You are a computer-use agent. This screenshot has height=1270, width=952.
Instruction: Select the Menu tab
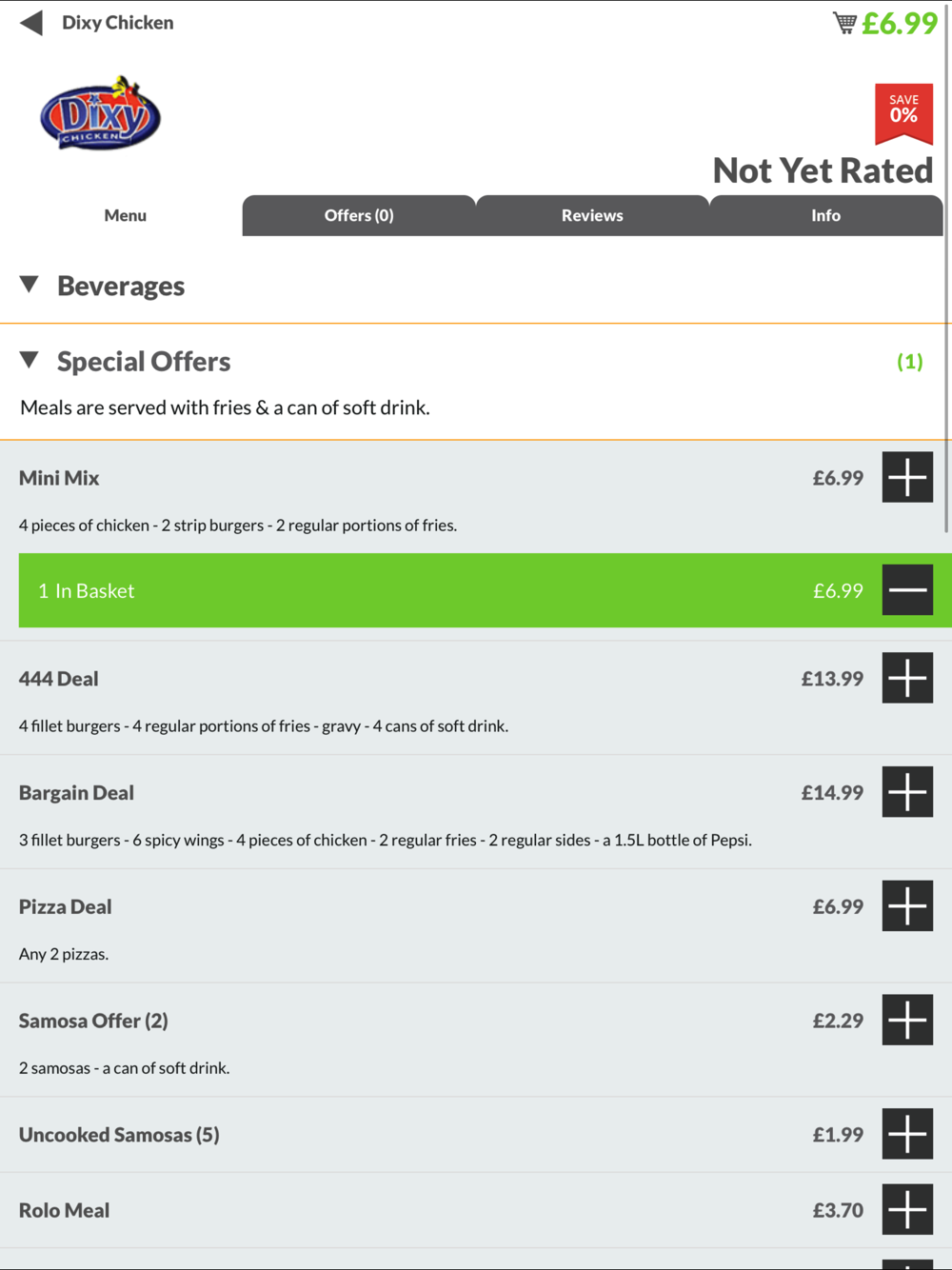point(126,215)
